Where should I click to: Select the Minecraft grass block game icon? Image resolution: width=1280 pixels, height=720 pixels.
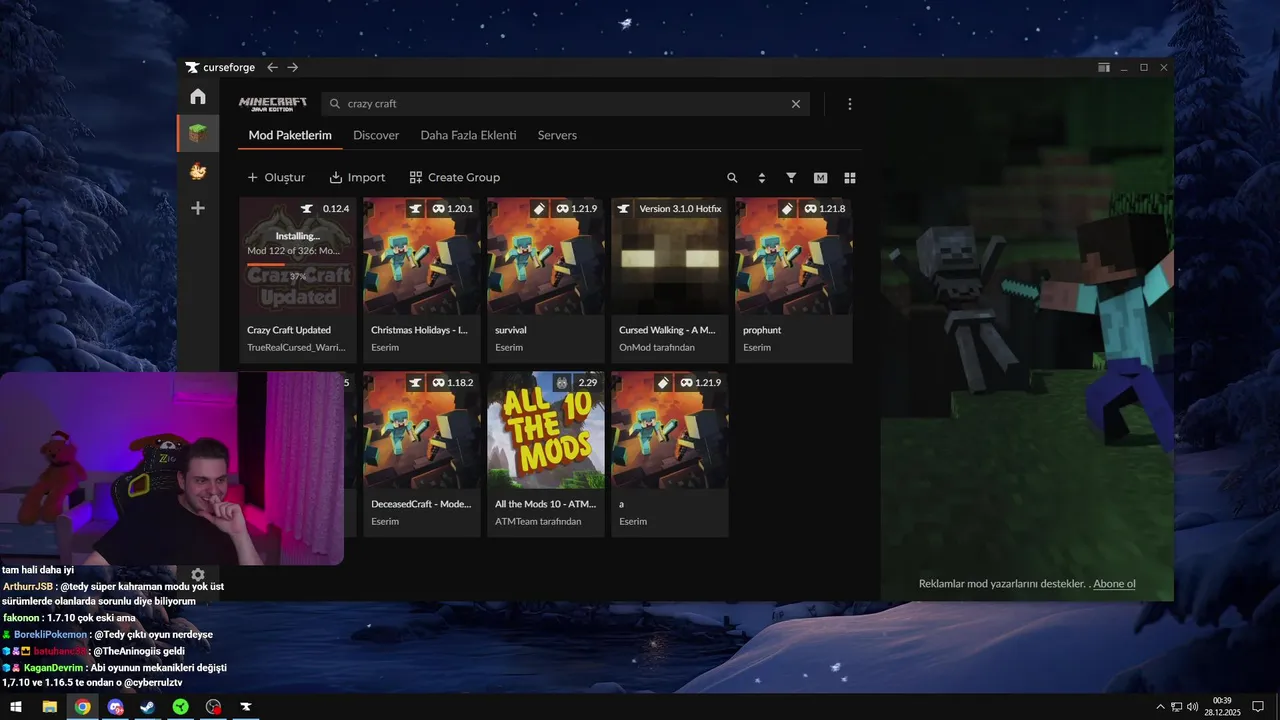point(198,133)
